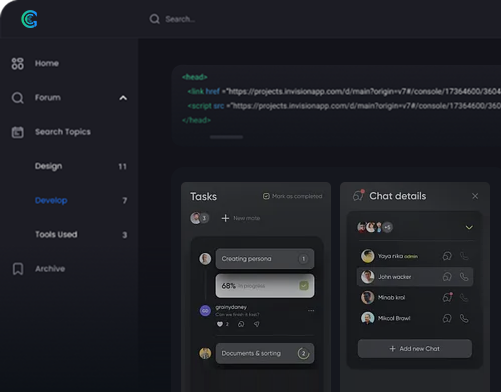Click the New mate label
Screen dimensions: 501x392
pyautogui.click(x=247, y=218)
